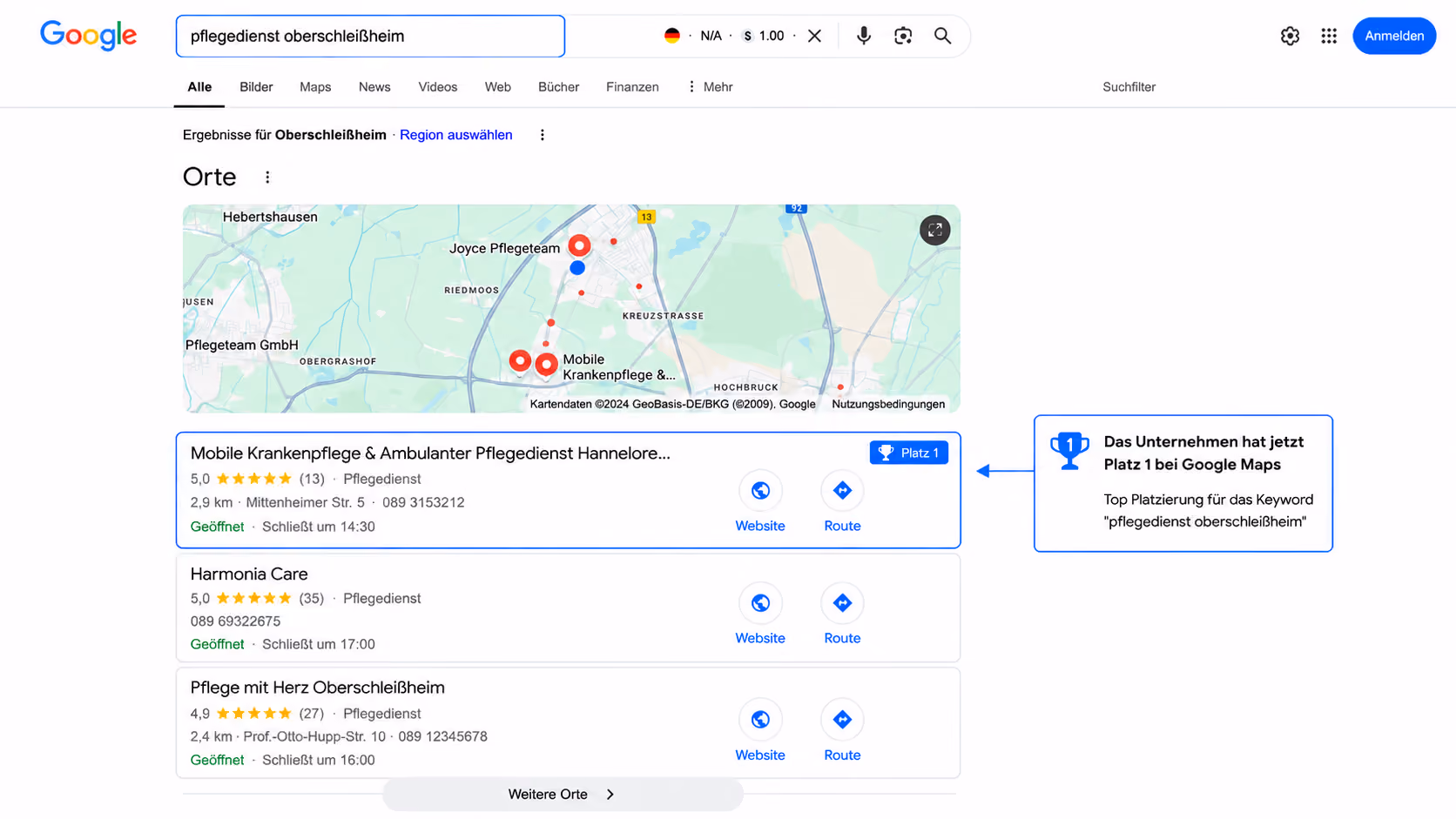Click Region auswählen link
This screenshot has width=1456, height=819.
pyautogui.click(x=456, y=135)
